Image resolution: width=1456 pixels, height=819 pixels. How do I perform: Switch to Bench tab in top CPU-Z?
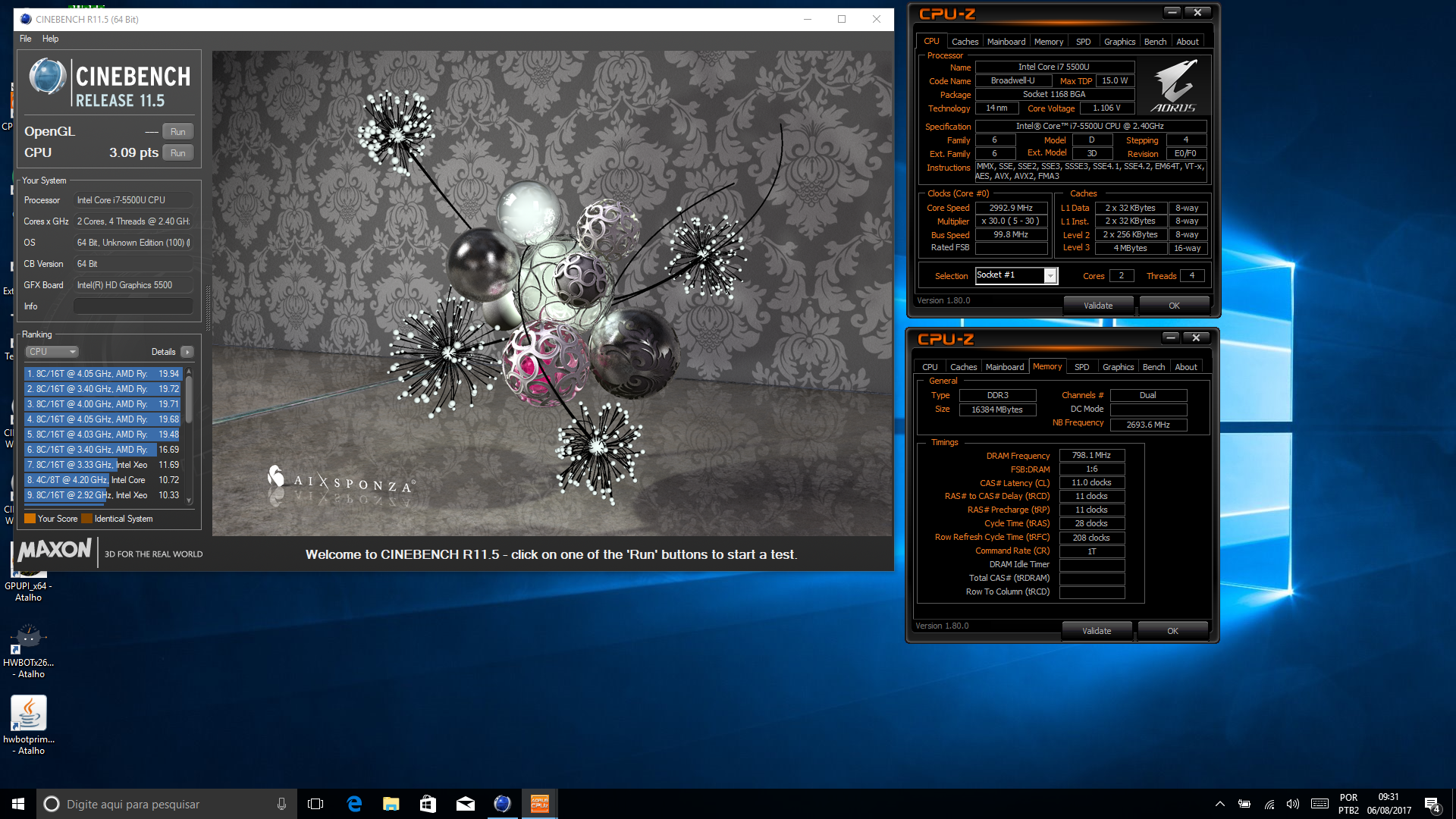[x=1155, y=42]
